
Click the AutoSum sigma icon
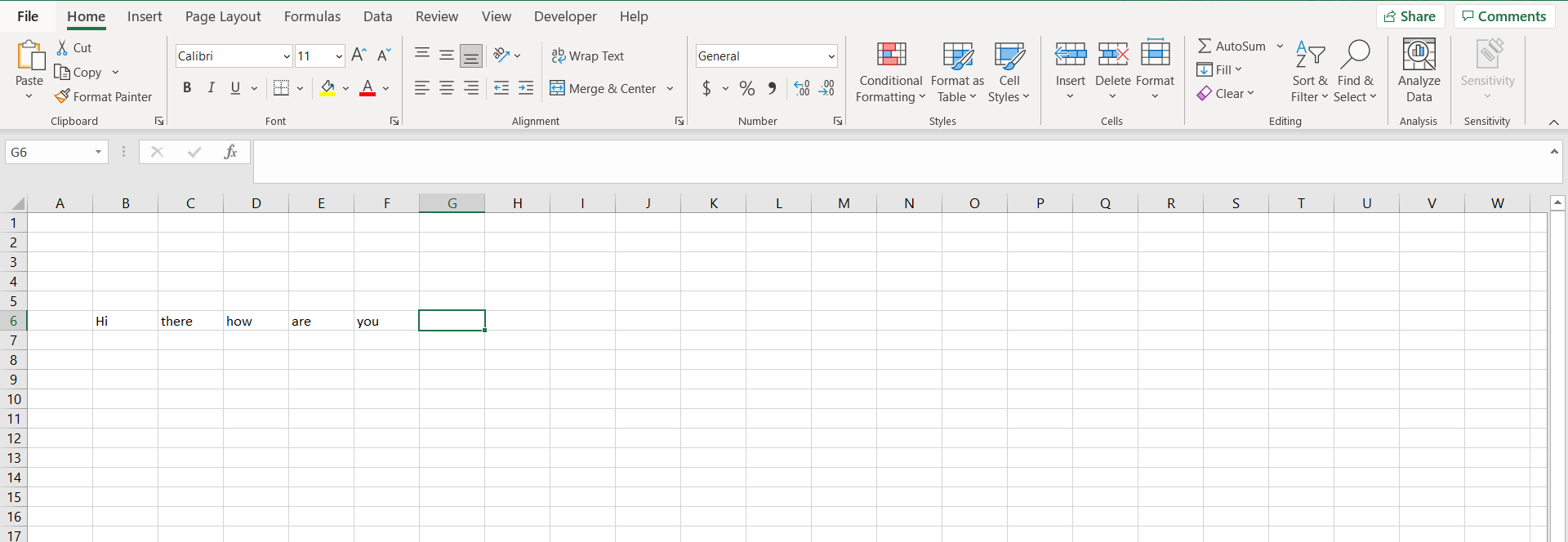(1205, 46)
